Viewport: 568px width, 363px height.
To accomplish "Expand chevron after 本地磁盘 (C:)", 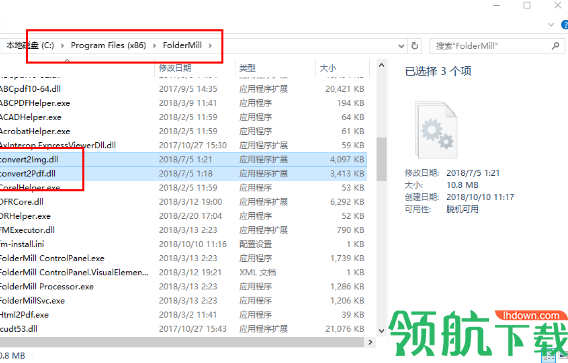I will pos(62,46).
